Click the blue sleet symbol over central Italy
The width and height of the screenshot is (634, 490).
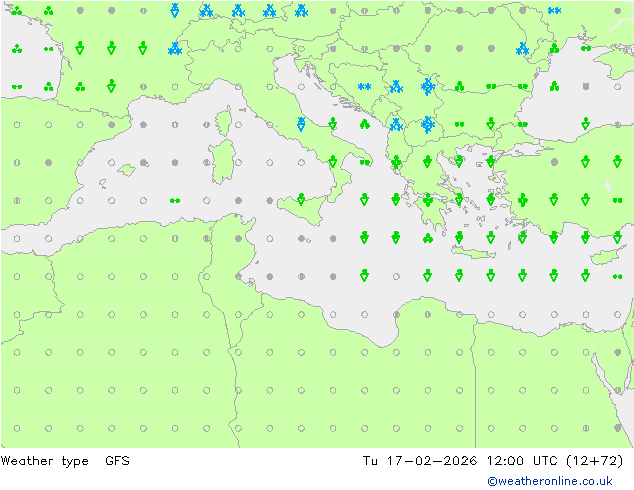(301, 124)
